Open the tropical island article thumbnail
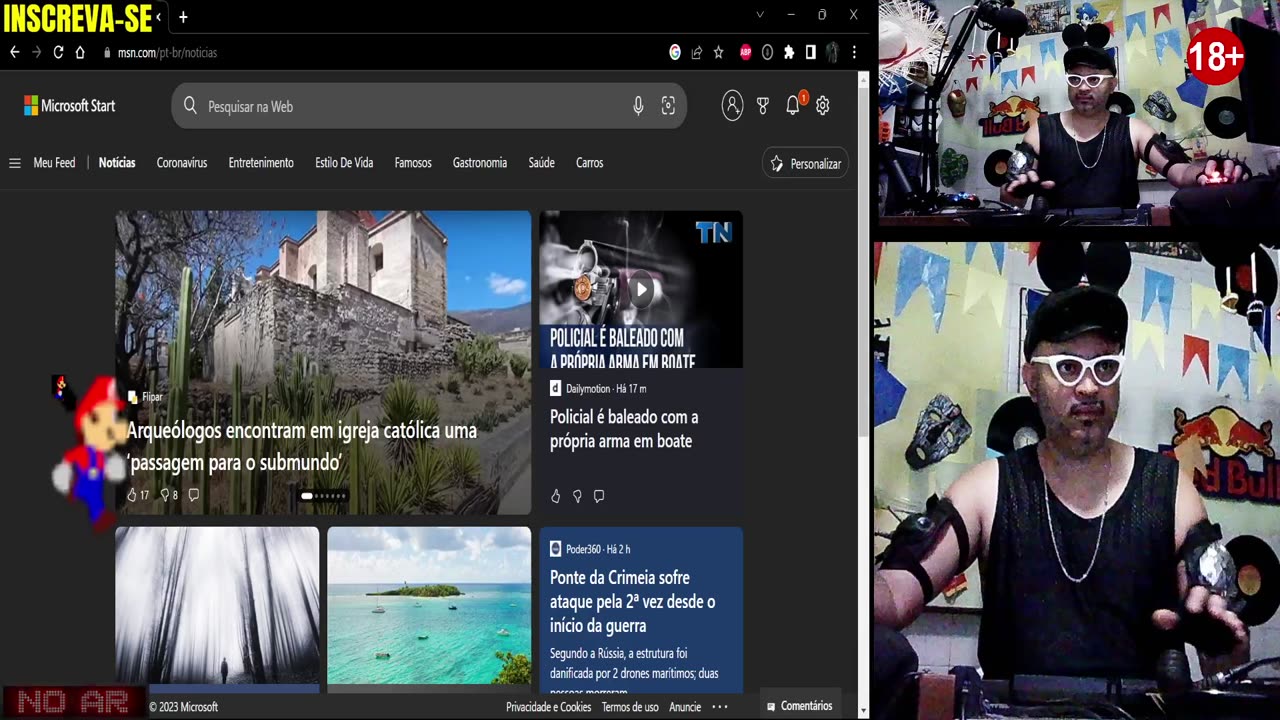1280x720 pixels. [x=429, y=606]
